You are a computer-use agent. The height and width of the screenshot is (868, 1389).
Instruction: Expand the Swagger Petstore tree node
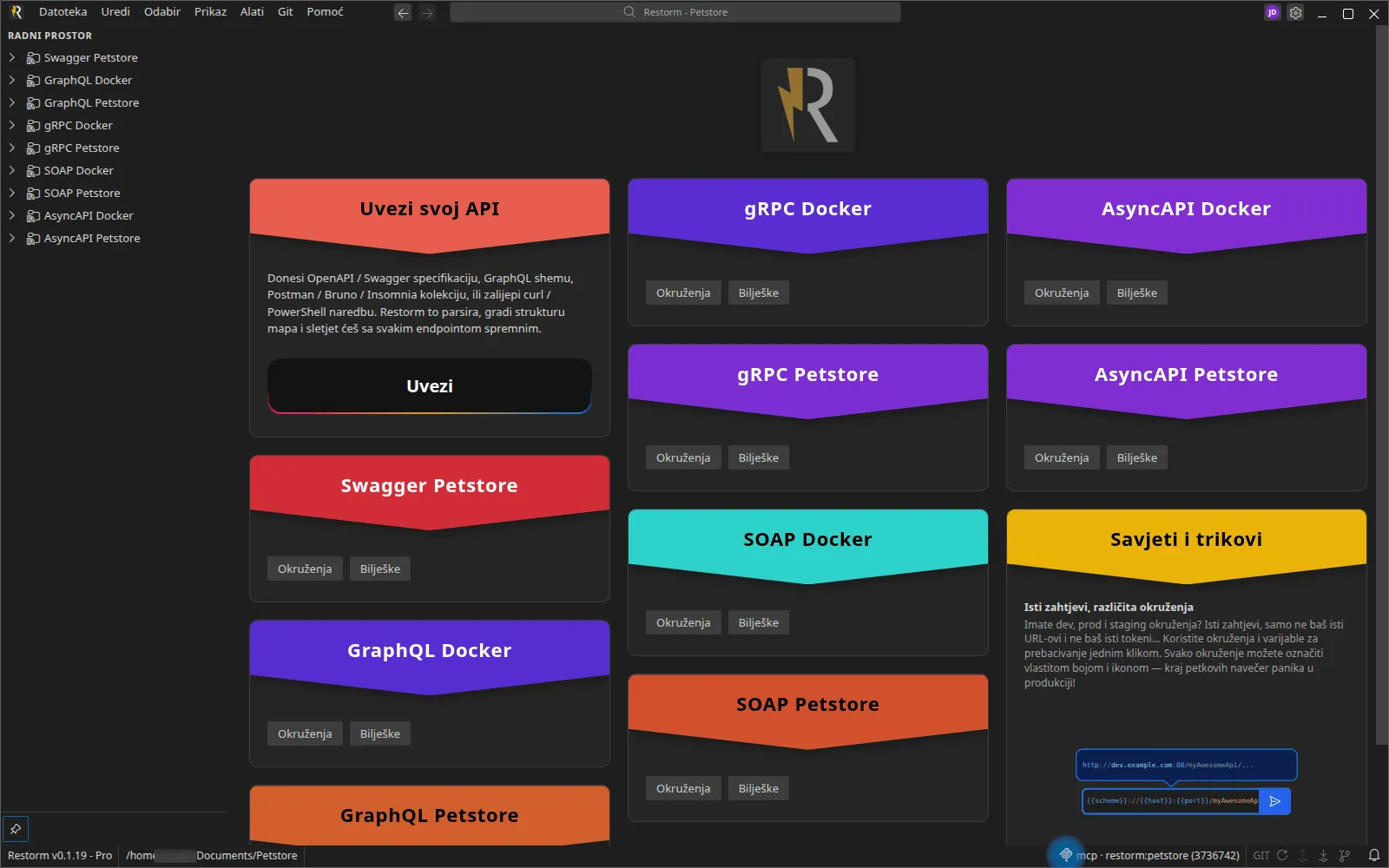pos(12,57)
